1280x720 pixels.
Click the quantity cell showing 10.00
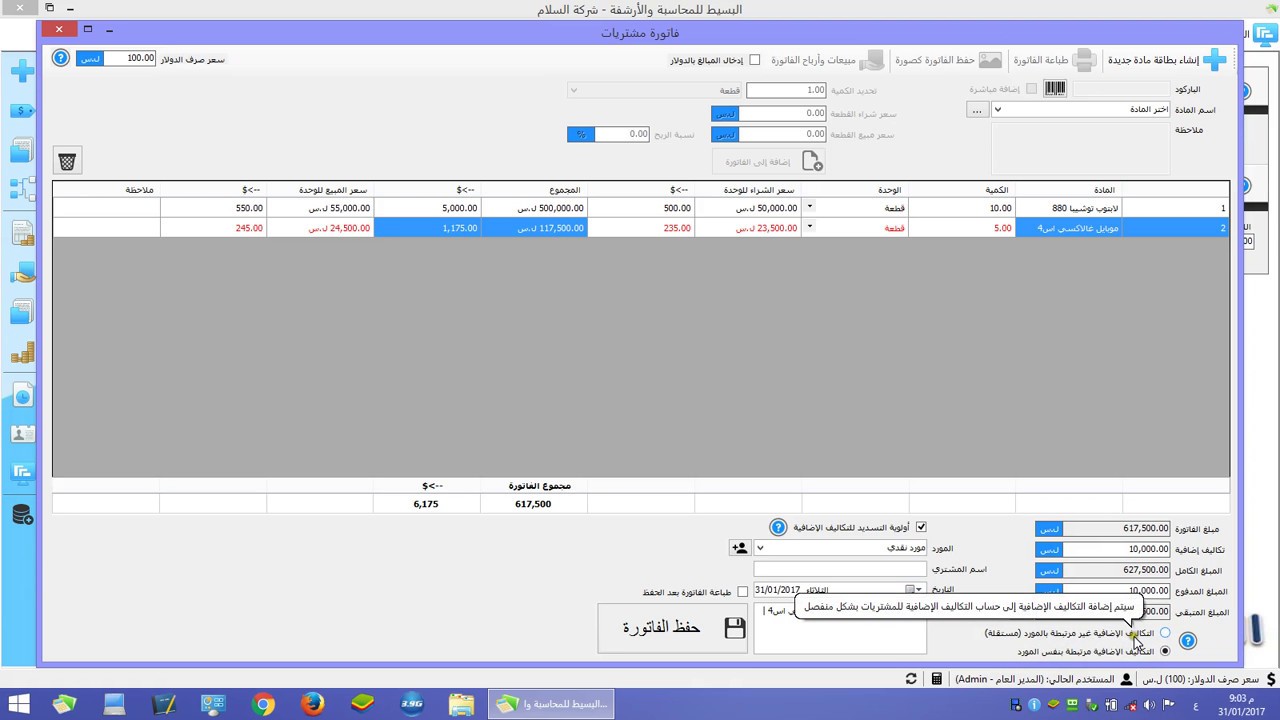(962, 208)
